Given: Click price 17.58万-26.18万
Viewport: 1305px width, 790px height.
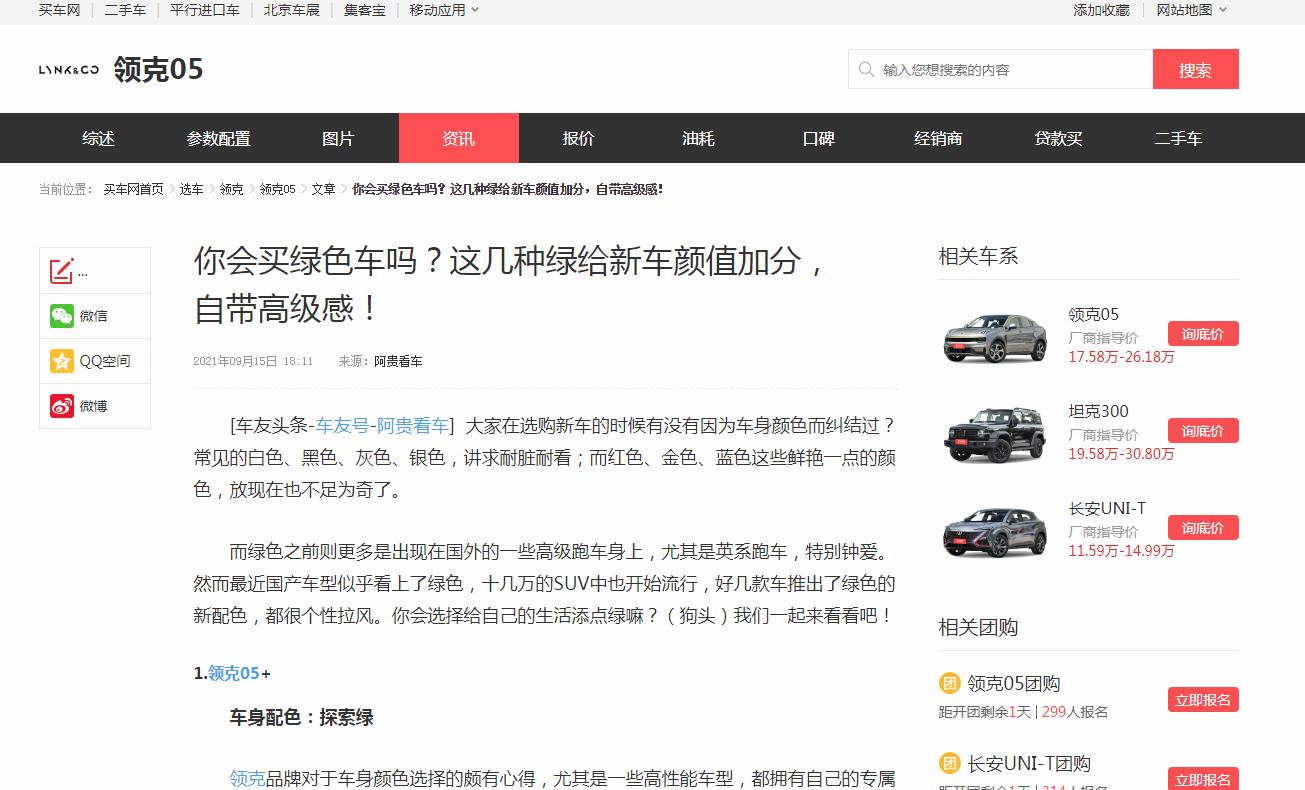Looking at the screenshot, I should coord(1121,357).
